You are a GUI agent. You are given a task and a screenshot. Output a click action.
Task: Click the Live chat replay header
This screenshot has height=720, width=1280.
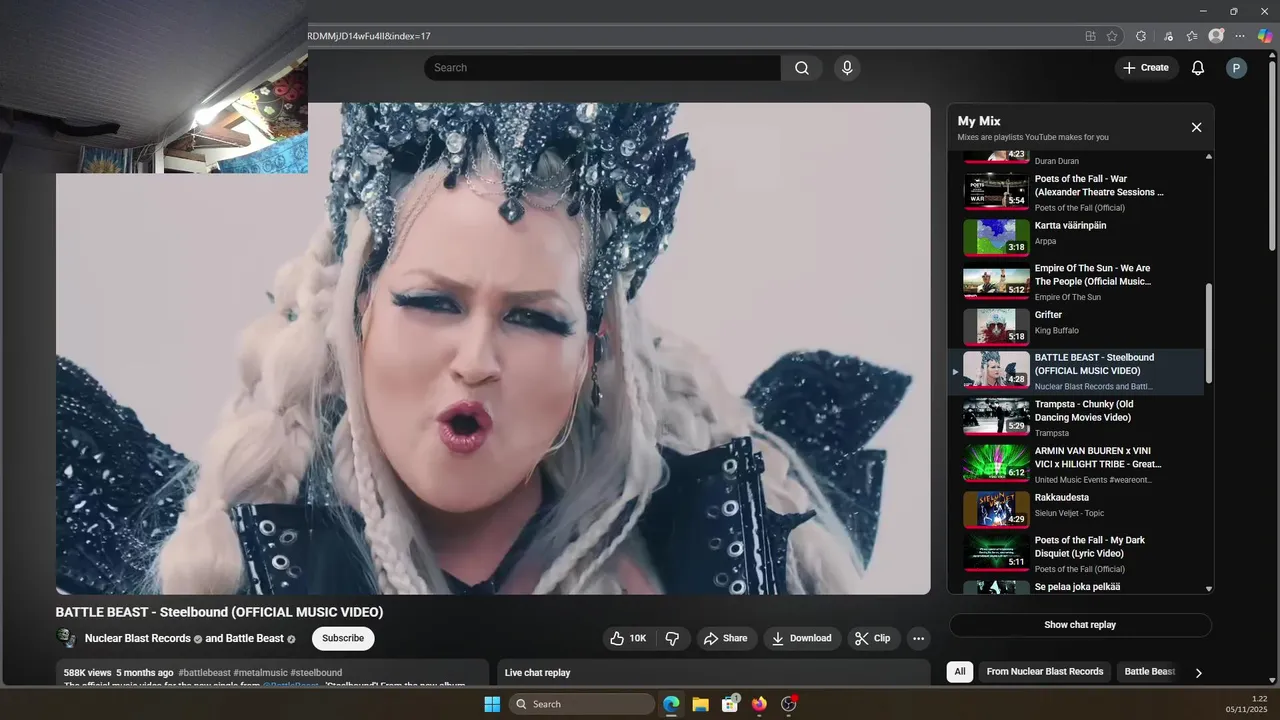click(x=538, y=673)
